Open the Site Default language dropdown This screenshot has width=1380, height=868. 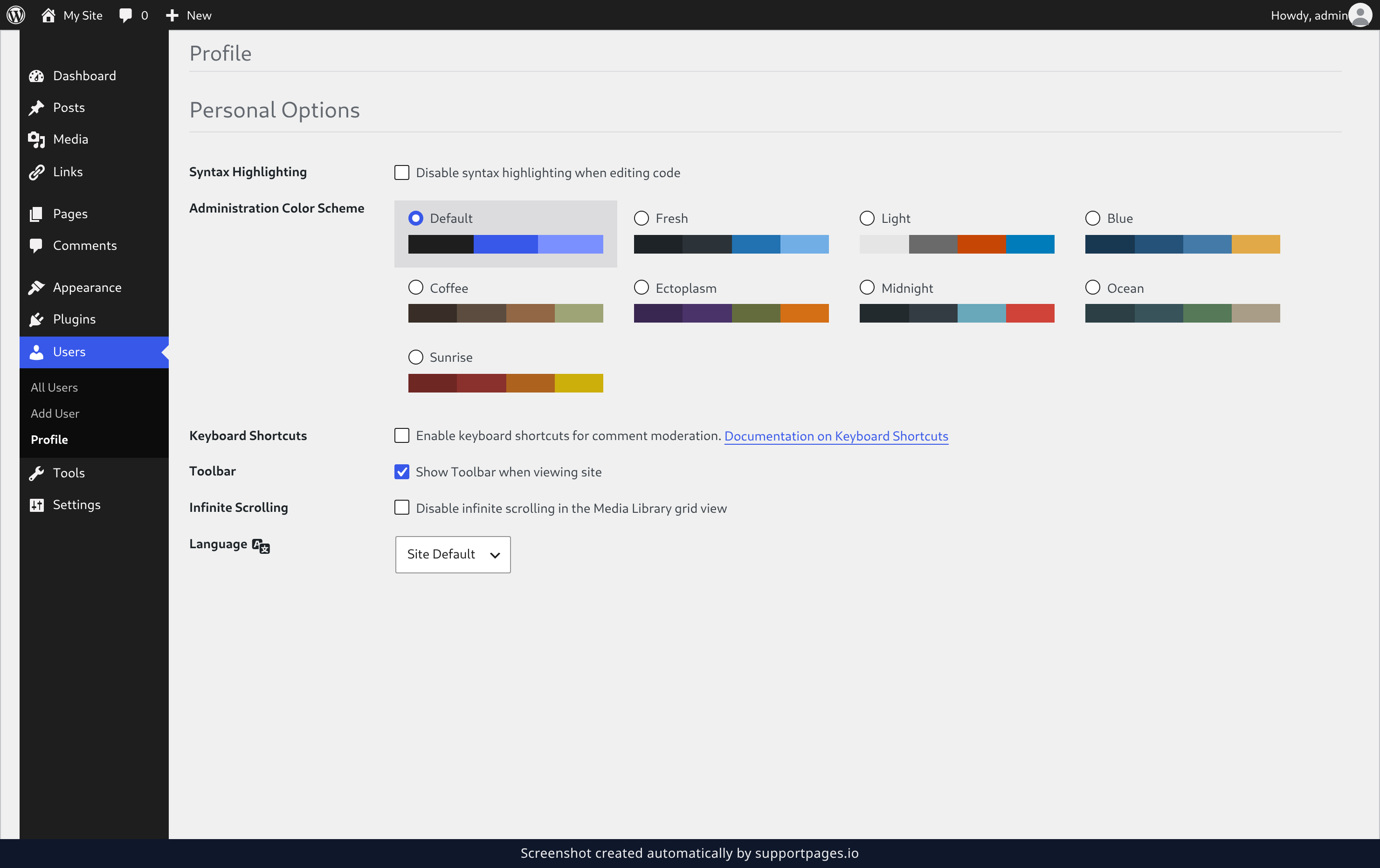pyautogui.click(x=453, y=554)
